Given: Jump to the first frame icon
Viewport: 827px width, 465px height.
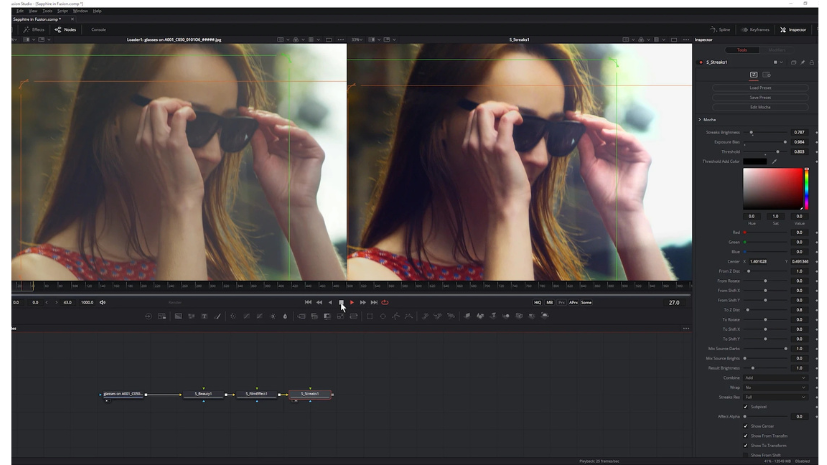Looking at the screenshot, I should 308,302.
